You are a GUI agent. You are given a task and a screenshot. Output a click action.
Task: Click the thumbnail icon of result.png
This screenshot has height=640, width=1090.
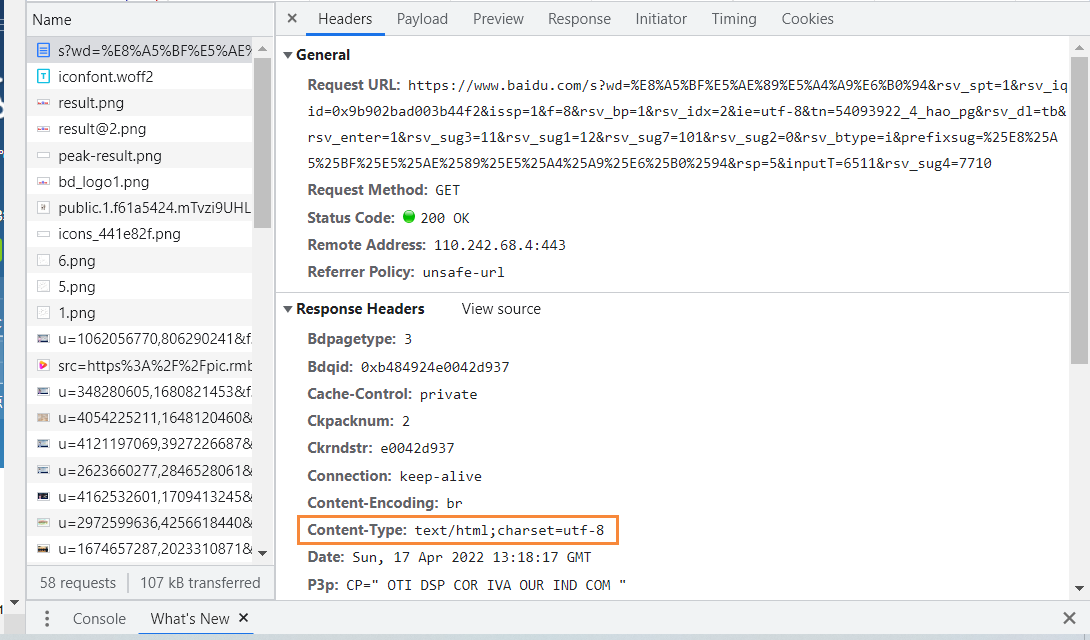(x=43, y=103)
